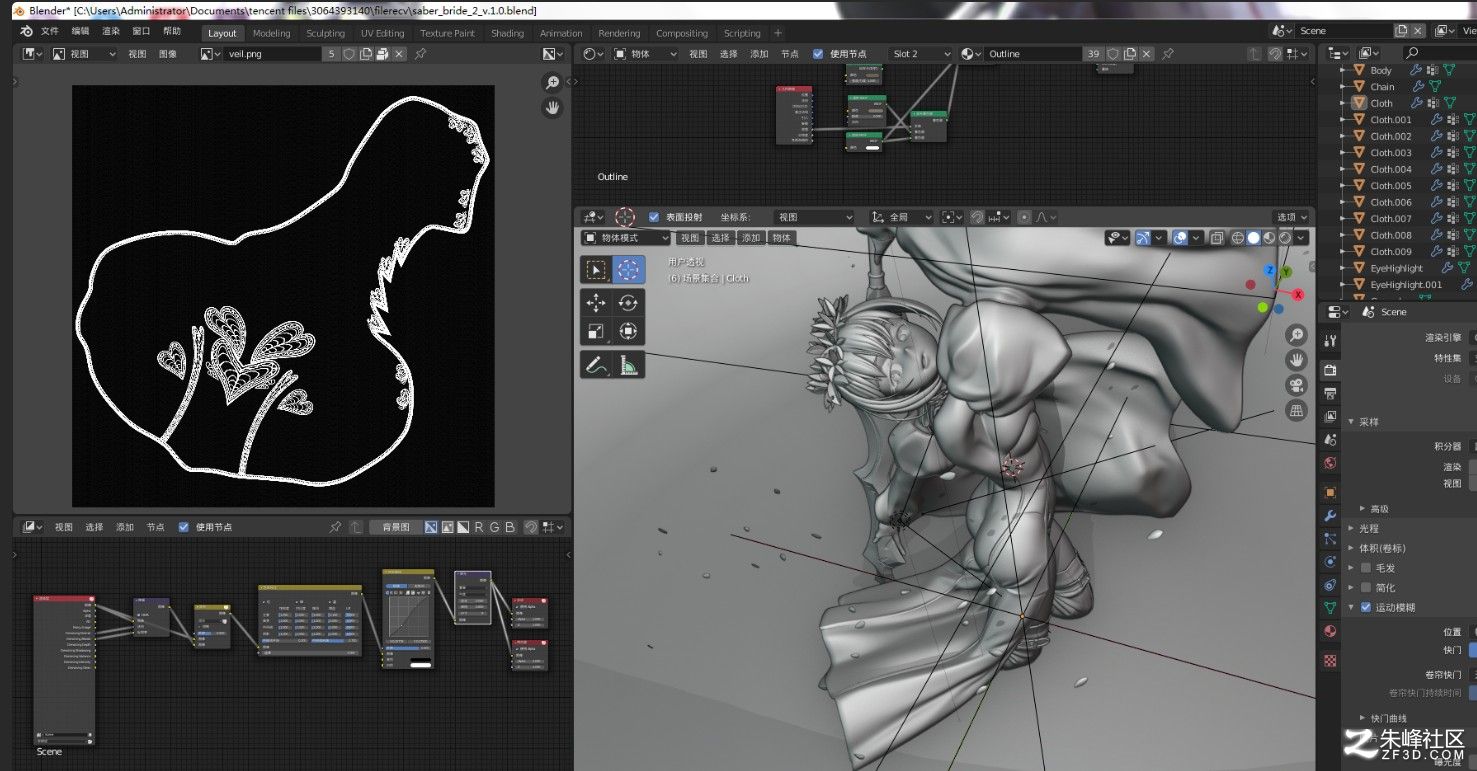Select the Rotate tool
1477x771 pixels.
pyautogui.click(x=628, y=303)
